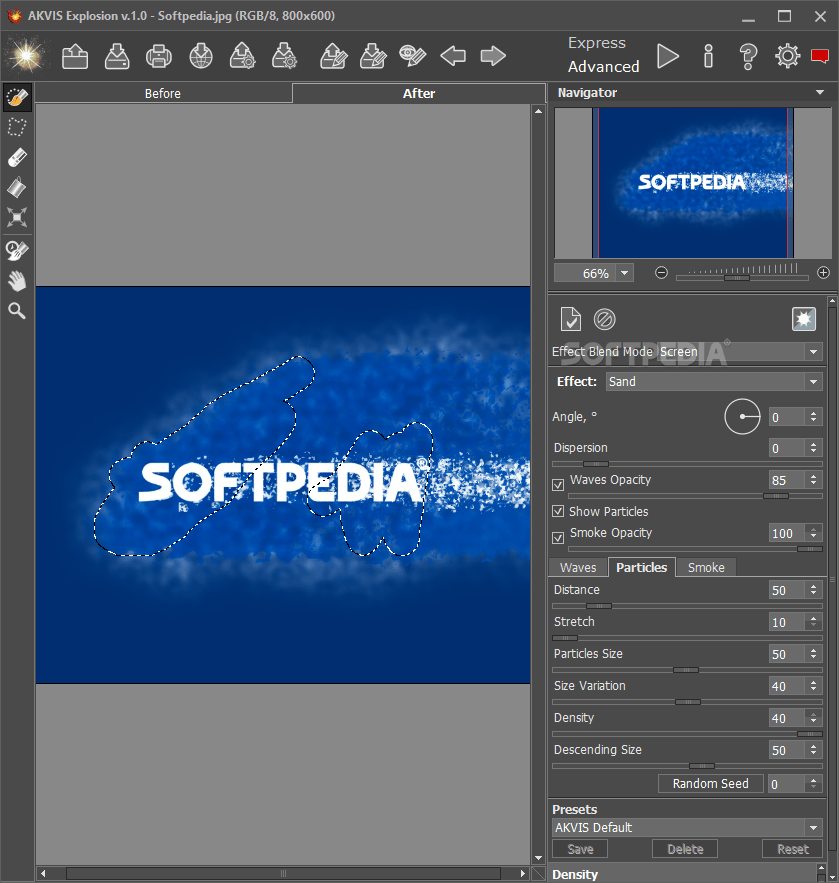Switch to the After tab
Image resolution: width=839 pixels, height=883 pixels.
tap(418, 93)
